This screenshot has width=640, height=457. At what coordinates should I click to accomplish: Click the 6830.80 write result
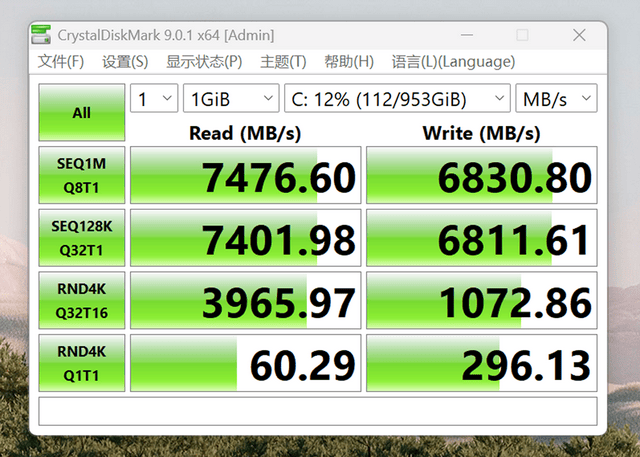pyautogui.click(x=482, y=175)
